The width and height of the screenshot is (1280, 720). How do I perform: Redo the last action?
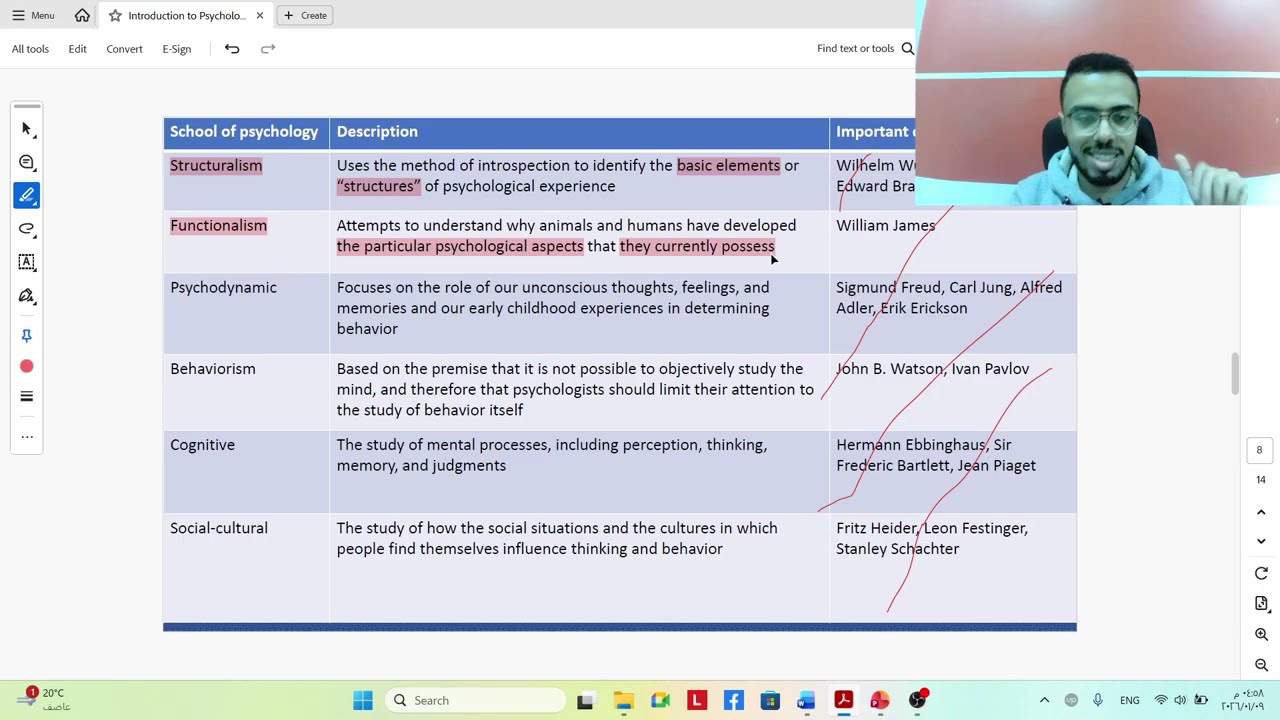tap(268, 48)
